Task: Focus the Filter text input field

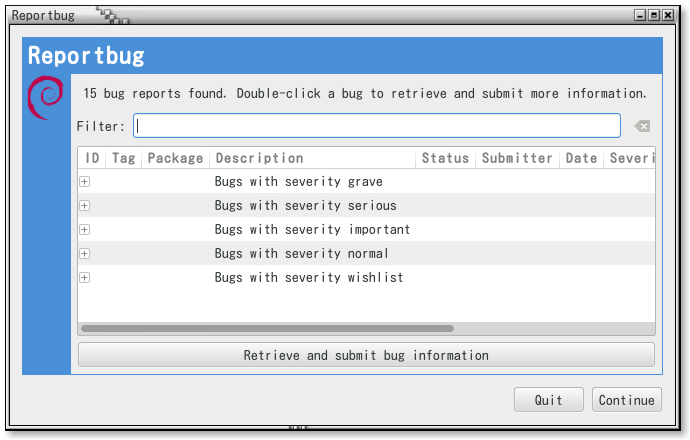Action: pyautogui.click(x=377, y=126)
